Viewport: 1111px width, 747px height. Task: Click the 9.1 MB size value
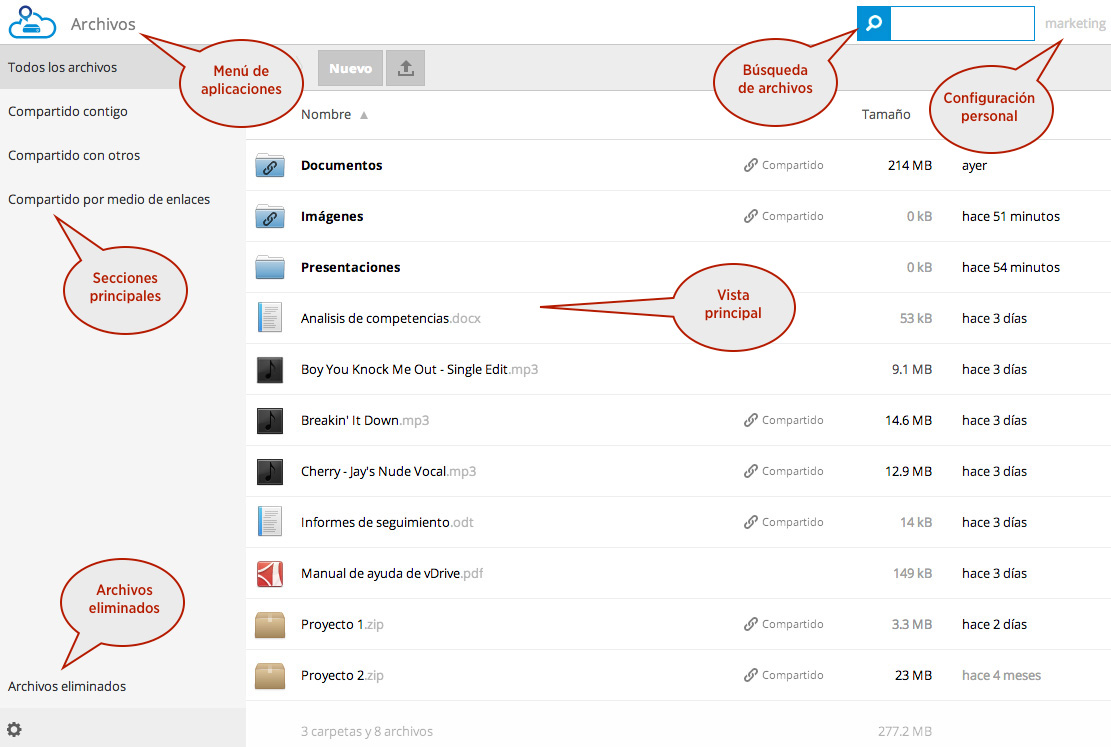(x=912, y=369)
